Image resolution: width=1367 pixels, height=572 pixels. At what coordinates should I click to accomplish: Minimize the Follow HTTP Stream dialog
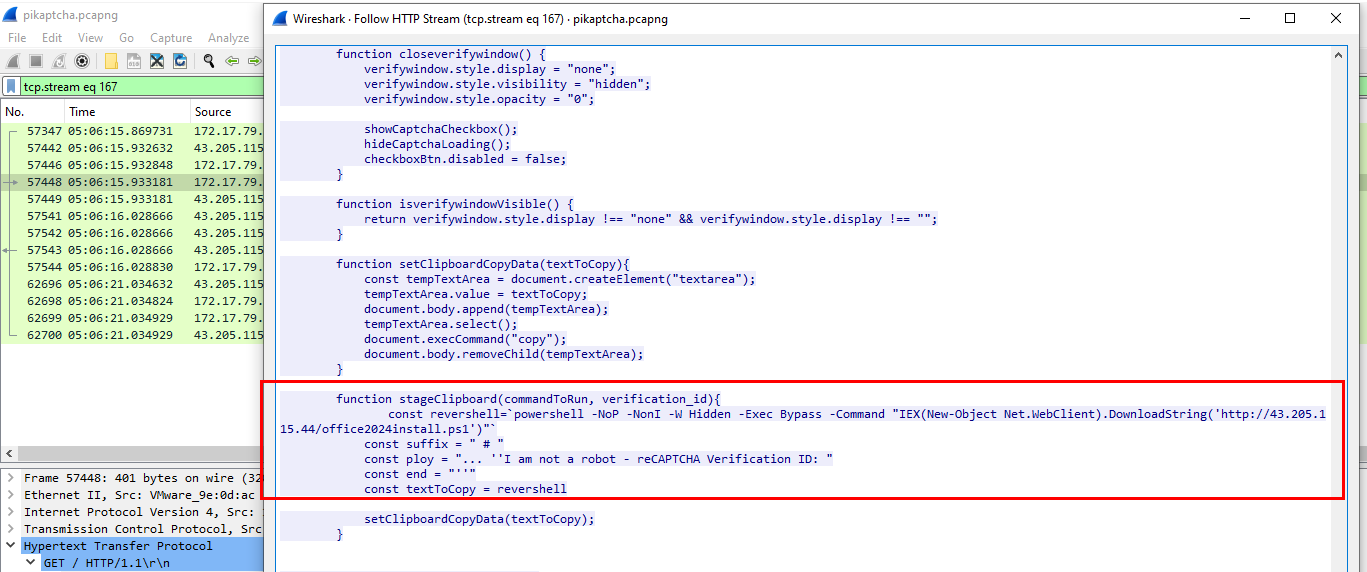tap(1244, 18)
